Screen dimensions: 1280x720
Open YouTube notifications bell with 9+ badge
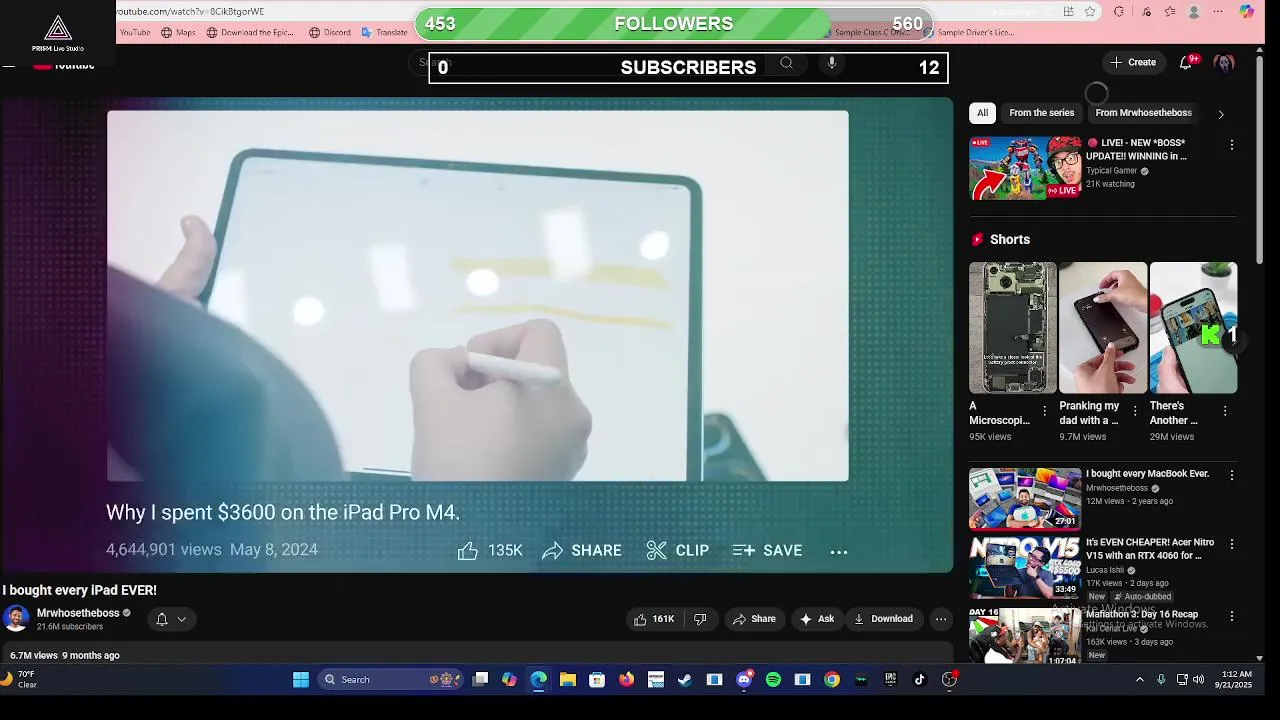click(1186, 62)
